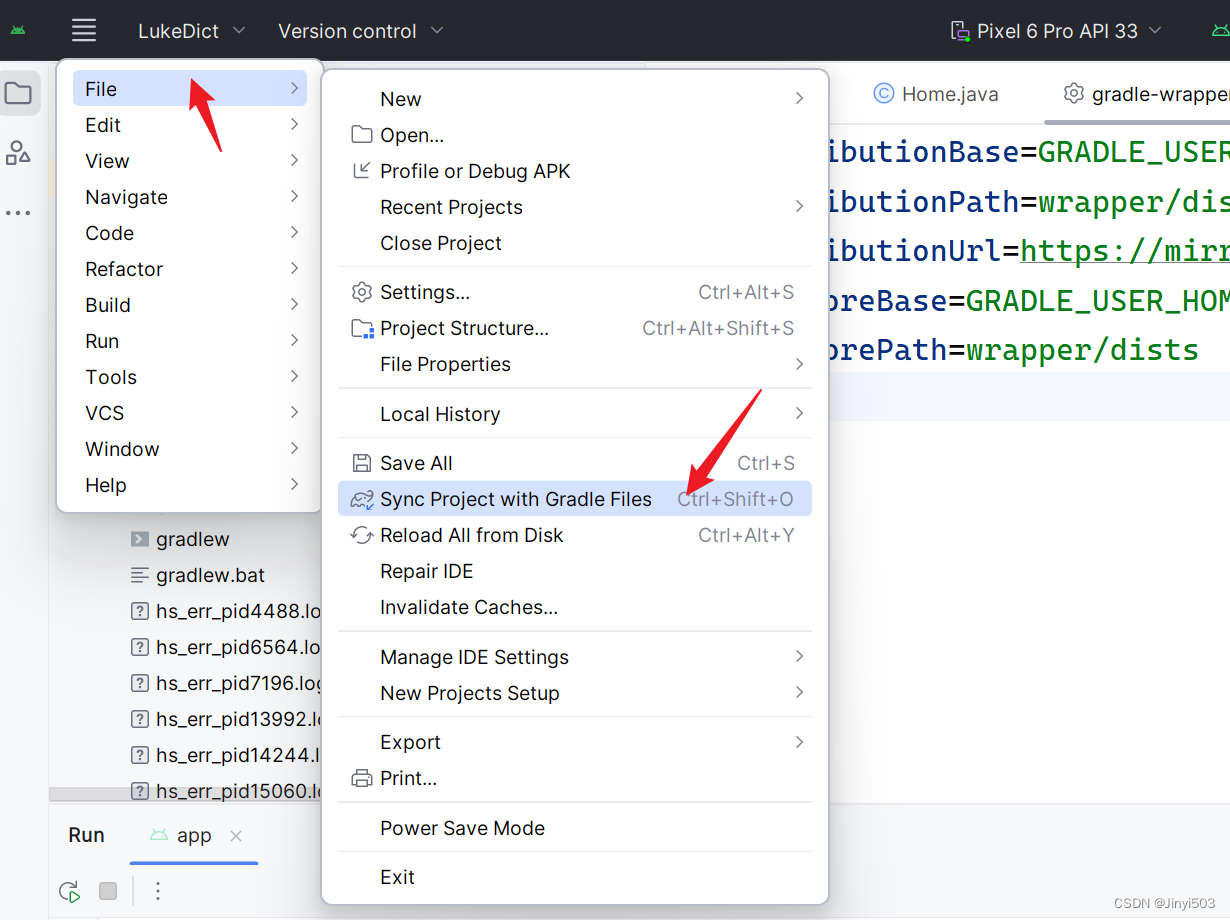Open the LukeDict project switcher dropdown
Screen dimensions: 1230x920
pos(192,30)
